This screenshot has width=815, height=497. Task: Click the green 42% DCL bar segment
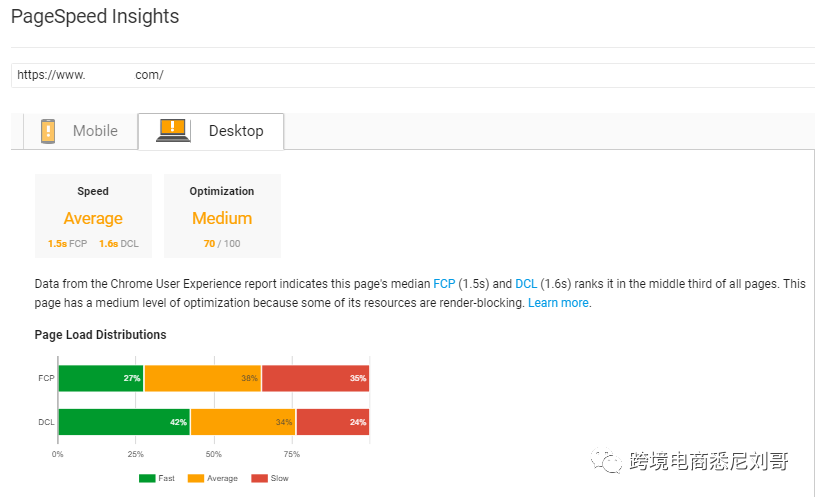[124, 422]
